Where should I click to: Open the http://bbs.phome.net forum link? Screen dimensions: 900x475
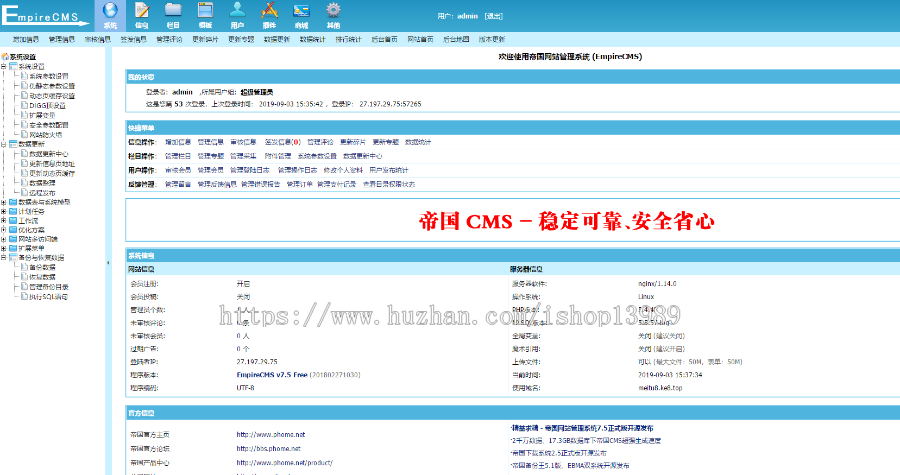point(269,449)
